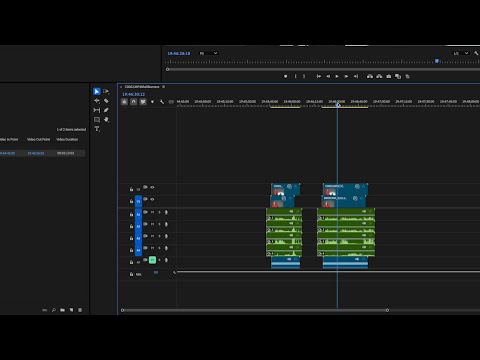Screen dimensions: 480x360
Task: Toggle lock on V2 track
Action: (x=131, y=189)
